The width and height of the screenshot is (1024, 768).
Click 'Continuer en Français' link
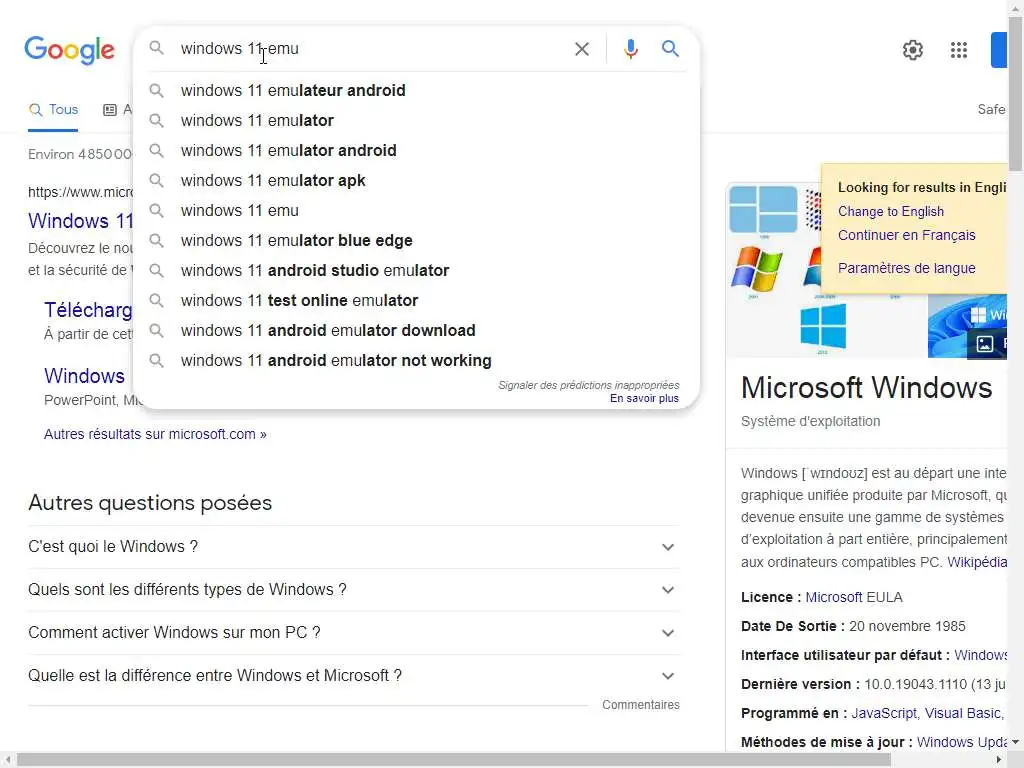coord(906,235)
